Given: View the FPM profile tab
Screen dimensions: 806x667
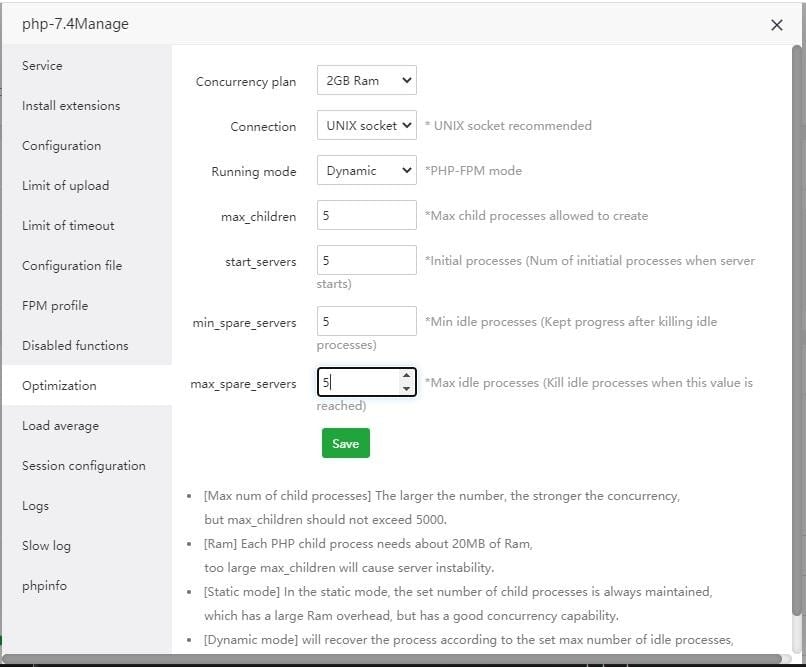Looking at the screenshot, I should pyautogui.click(x=55, y=306).
